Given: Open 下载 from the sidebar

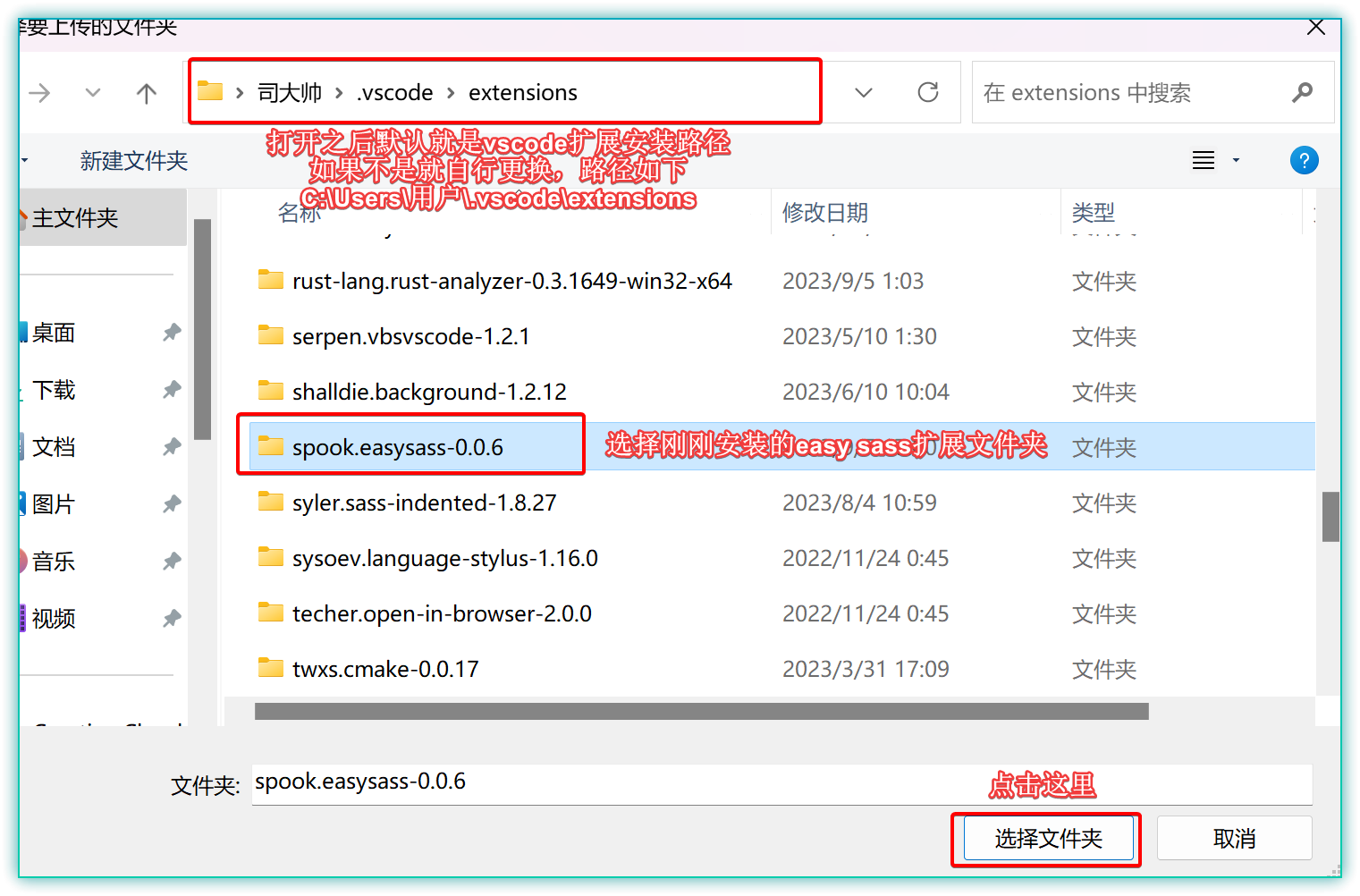Looking at the screenshot, I should pos(54,390).
